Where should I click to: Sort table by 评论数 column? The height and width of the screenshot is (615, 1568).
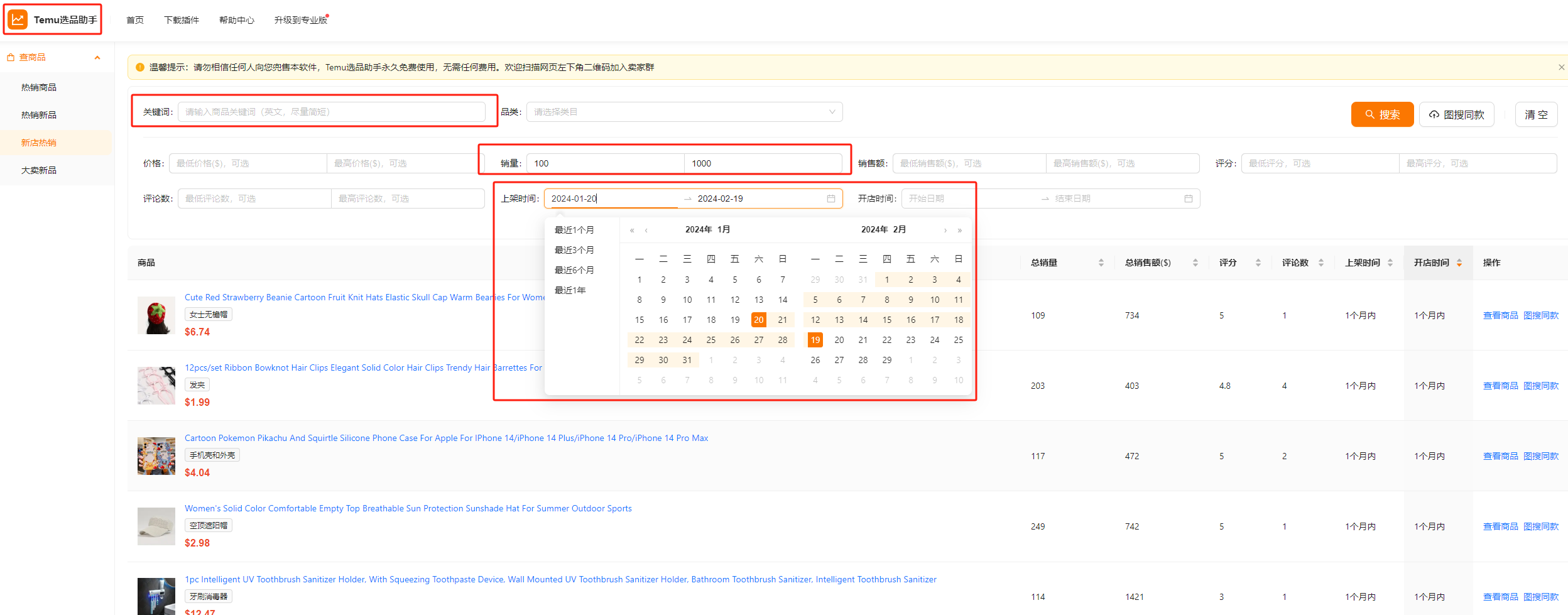click(x=1320, y=263)
